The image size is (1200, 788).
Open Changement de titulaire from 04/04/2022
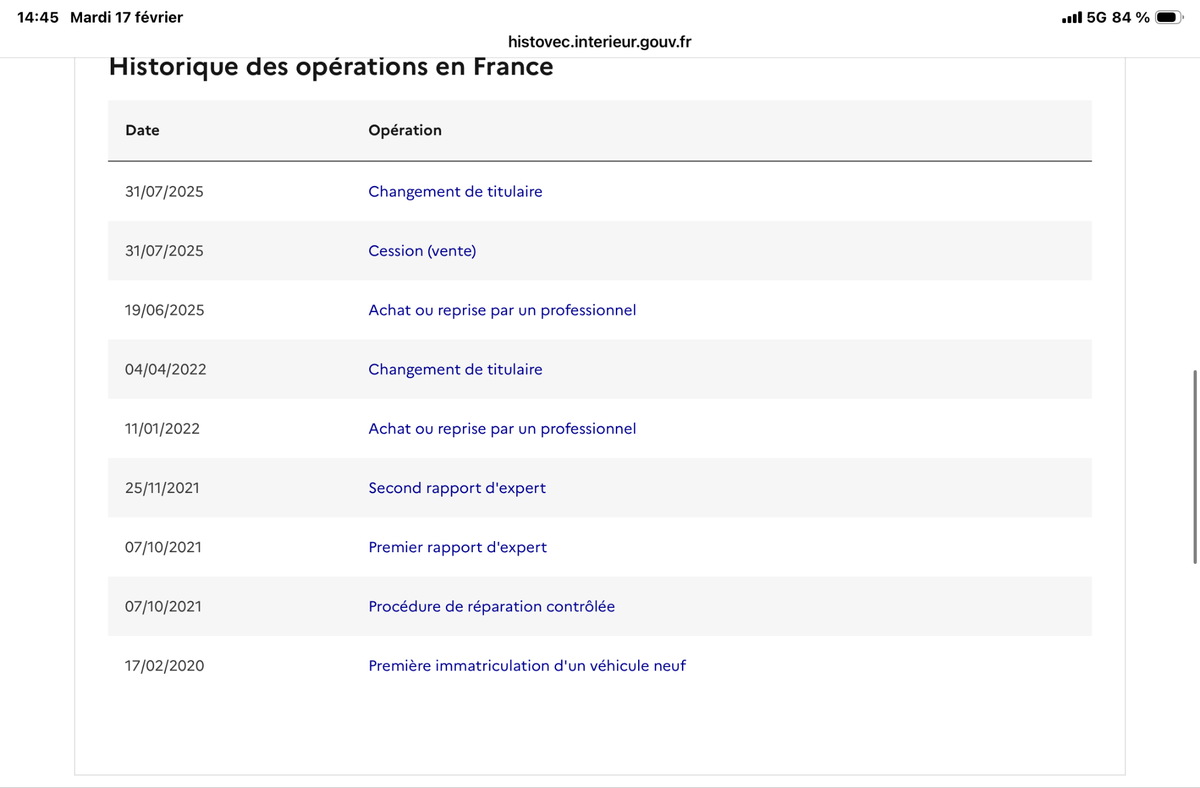pos(455,369)
